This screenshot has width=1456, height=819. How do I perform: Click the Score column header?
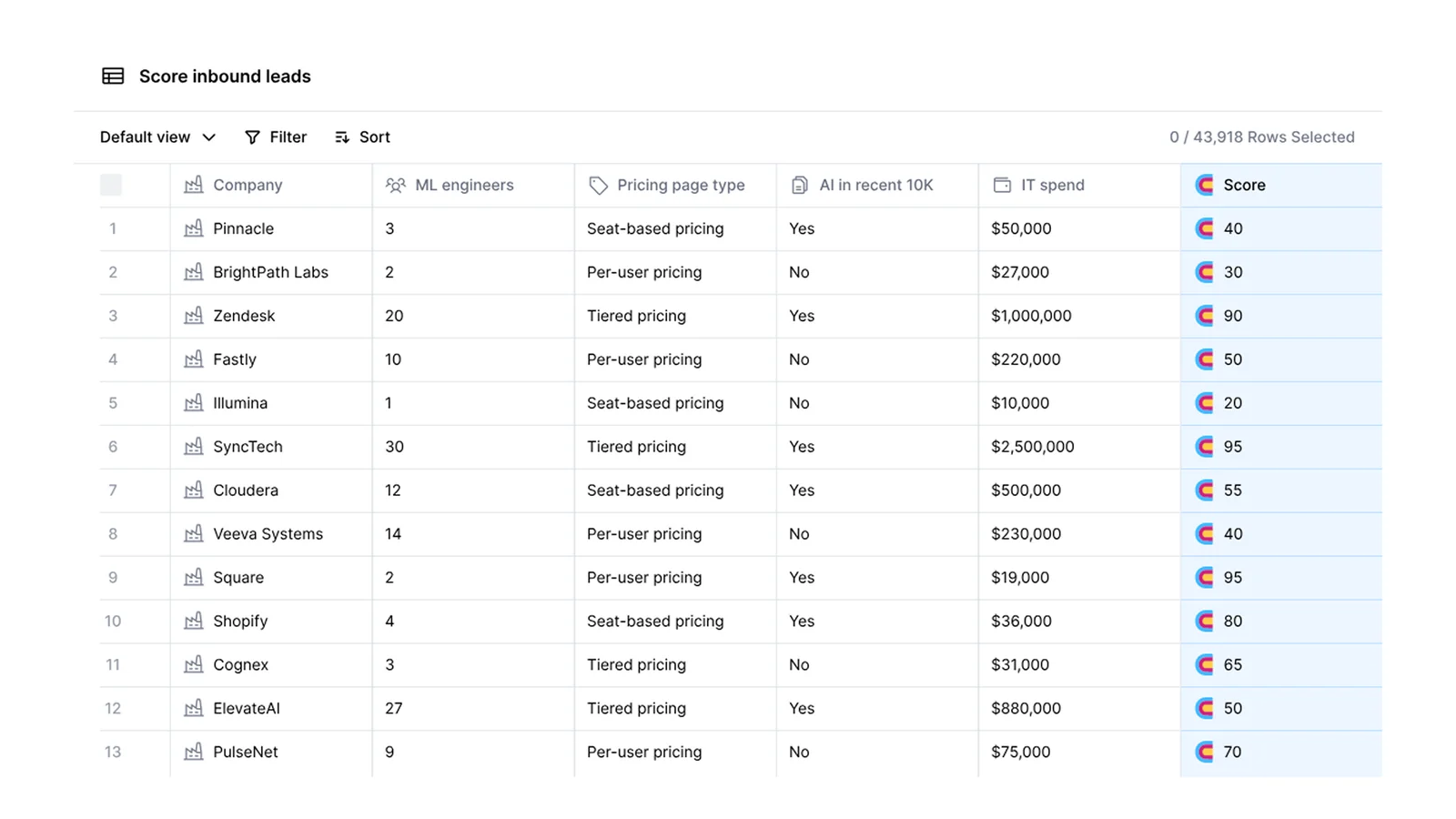pos(1281,185)
